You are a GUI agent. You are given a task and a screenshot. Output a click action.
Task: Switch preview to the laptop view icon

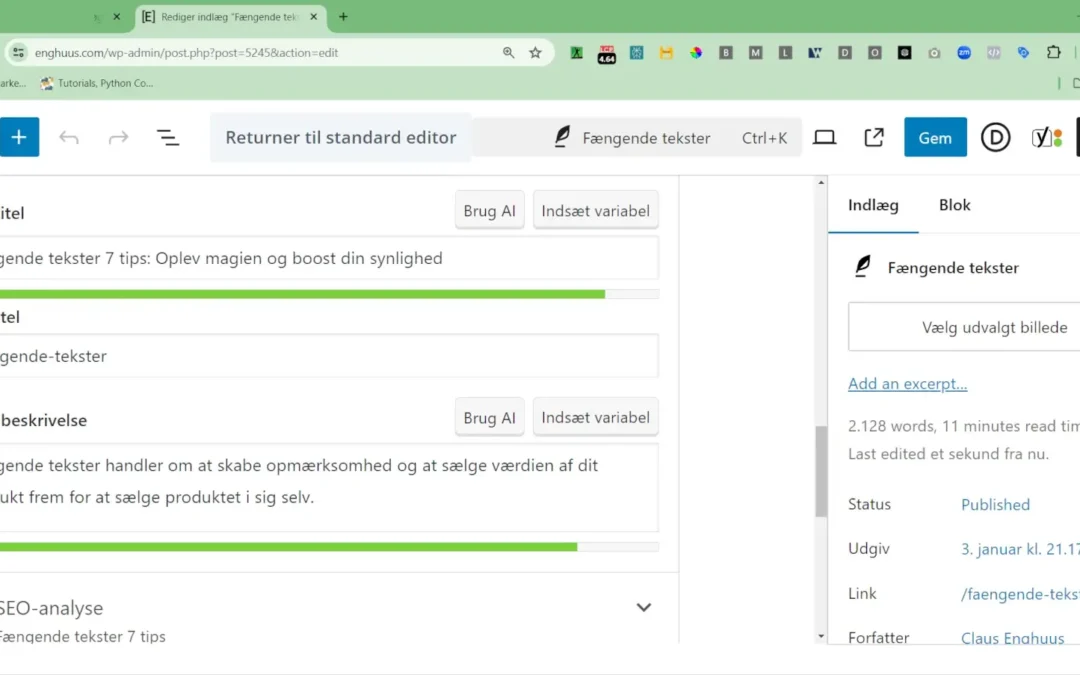(824, 138)
